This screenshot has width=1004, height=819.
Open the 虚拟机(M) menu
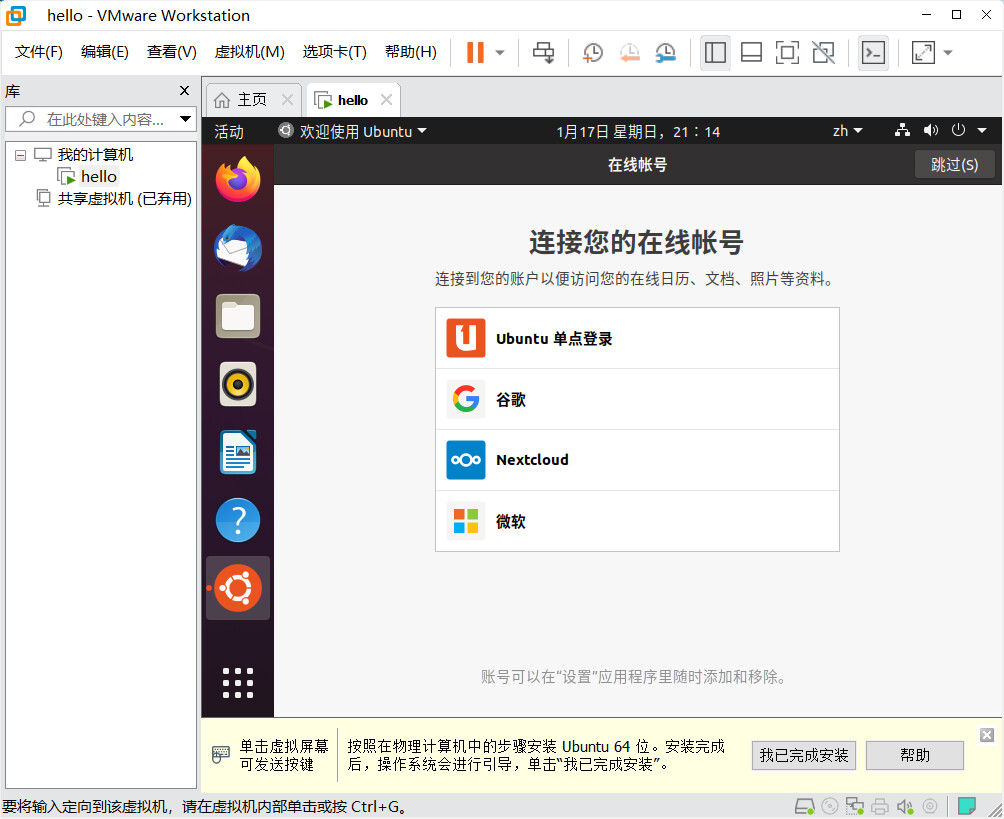click(249, 52)
